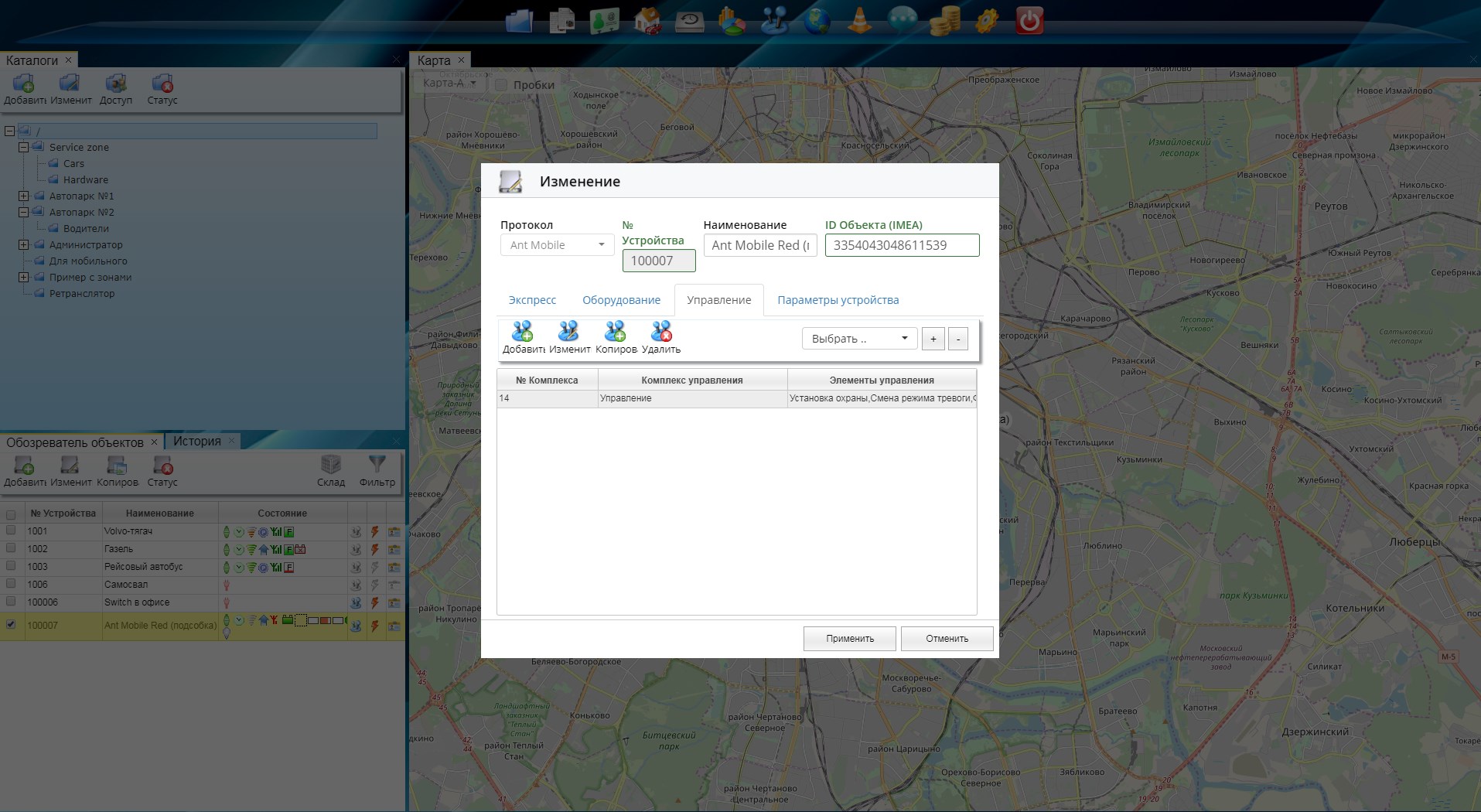Toggle the Пробки traffic checkbox
This screenshot has height=812, width=1481.
501,85
